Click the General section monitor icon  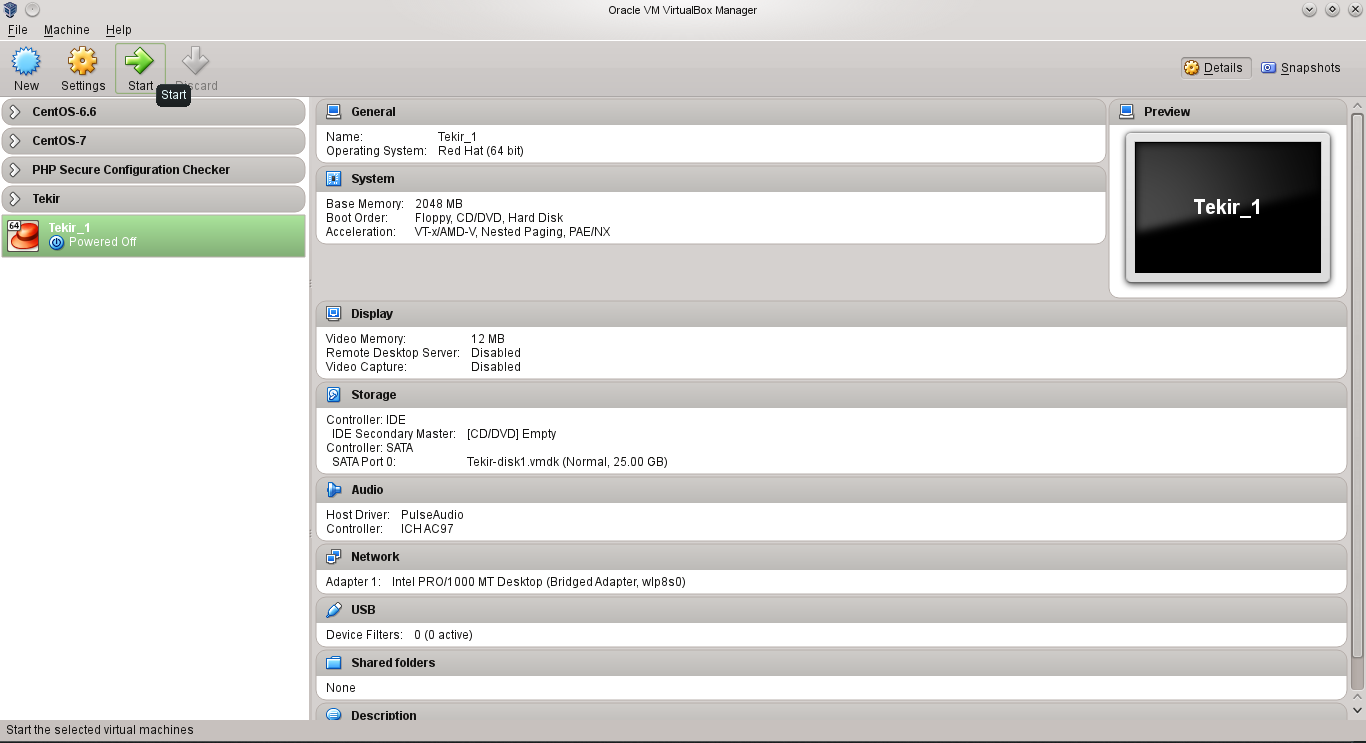[334, 112]
